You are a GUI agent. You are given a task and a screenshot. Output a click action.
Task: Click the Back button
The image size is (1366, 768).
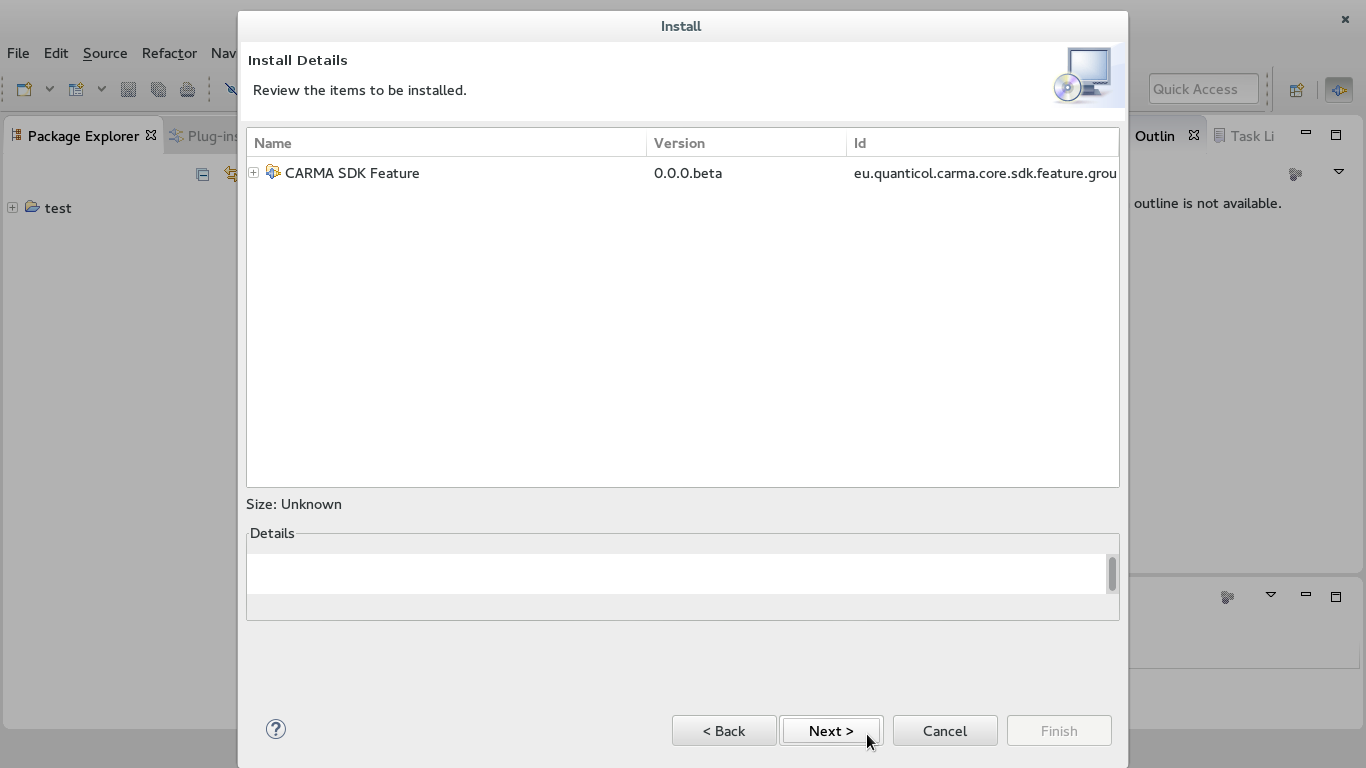tap(724, 731)
